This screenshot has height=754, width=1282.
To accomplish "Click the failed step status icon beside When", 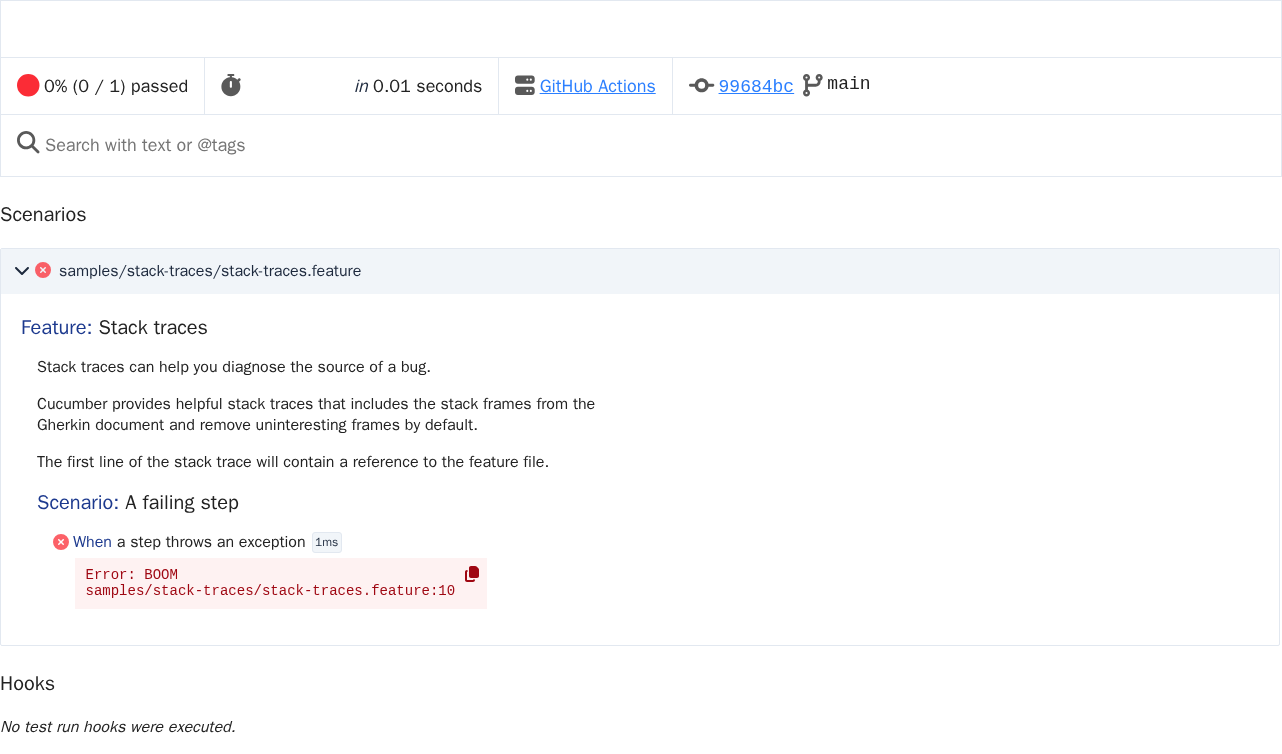I will point(61,542).
